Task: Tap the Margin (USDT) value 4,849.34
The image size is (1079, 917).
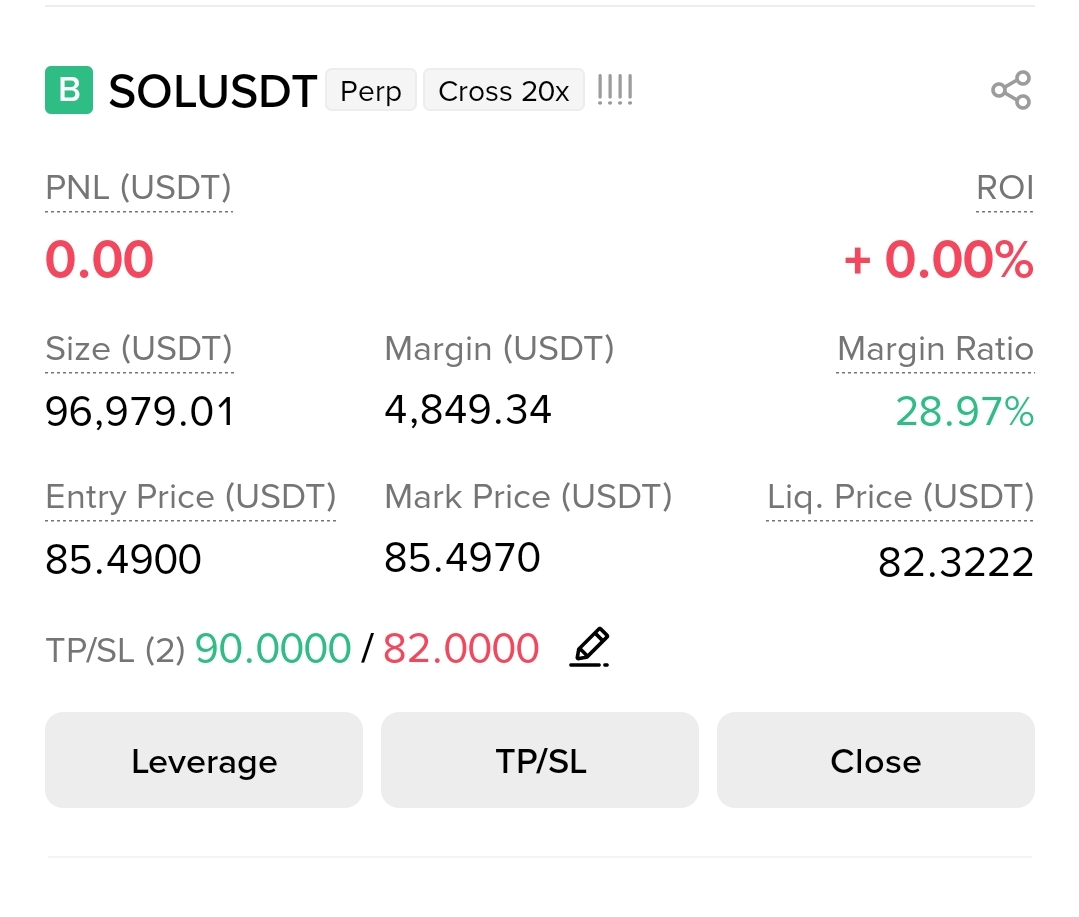Action: (468, 410)
